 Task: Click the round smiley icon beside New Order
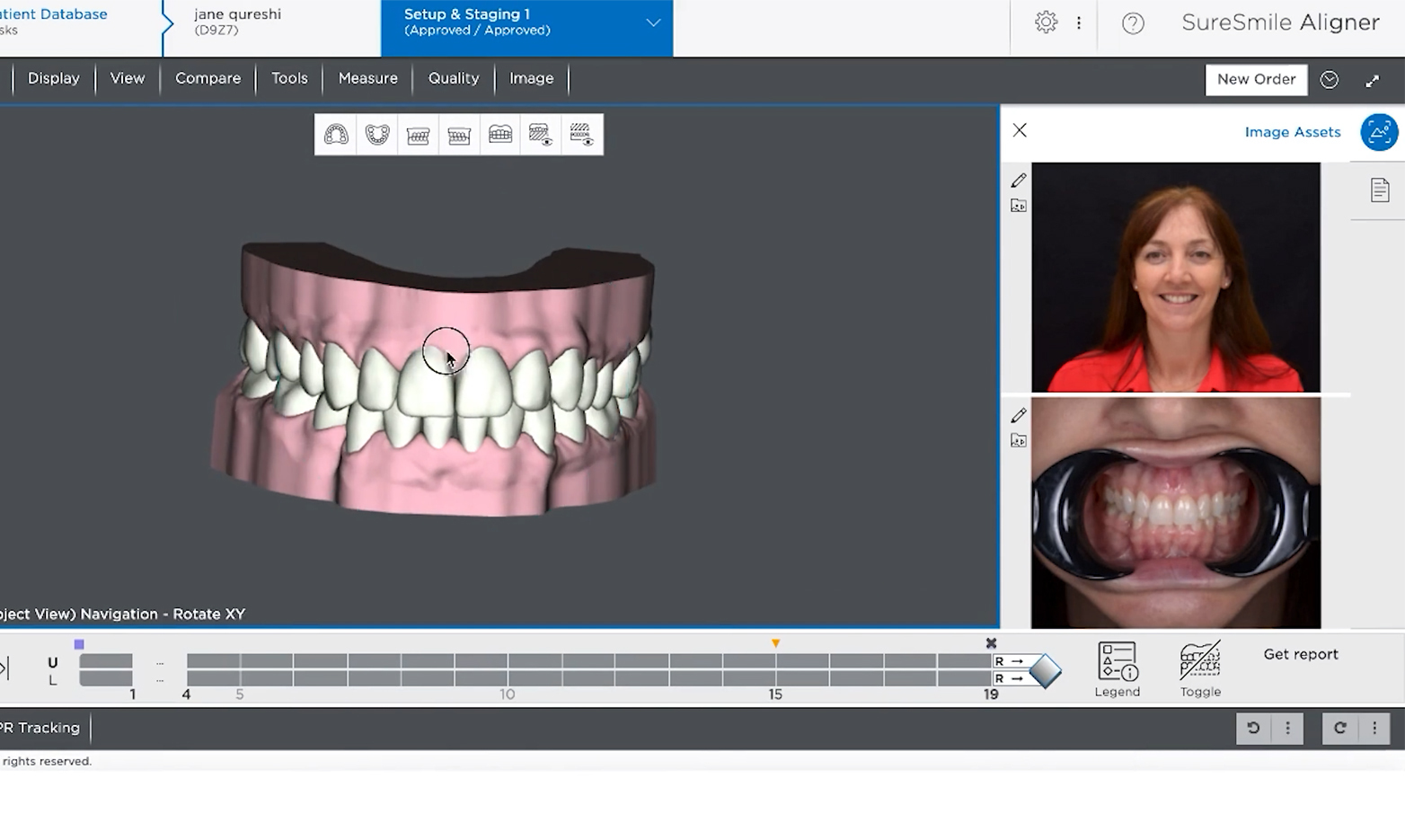1330,80
